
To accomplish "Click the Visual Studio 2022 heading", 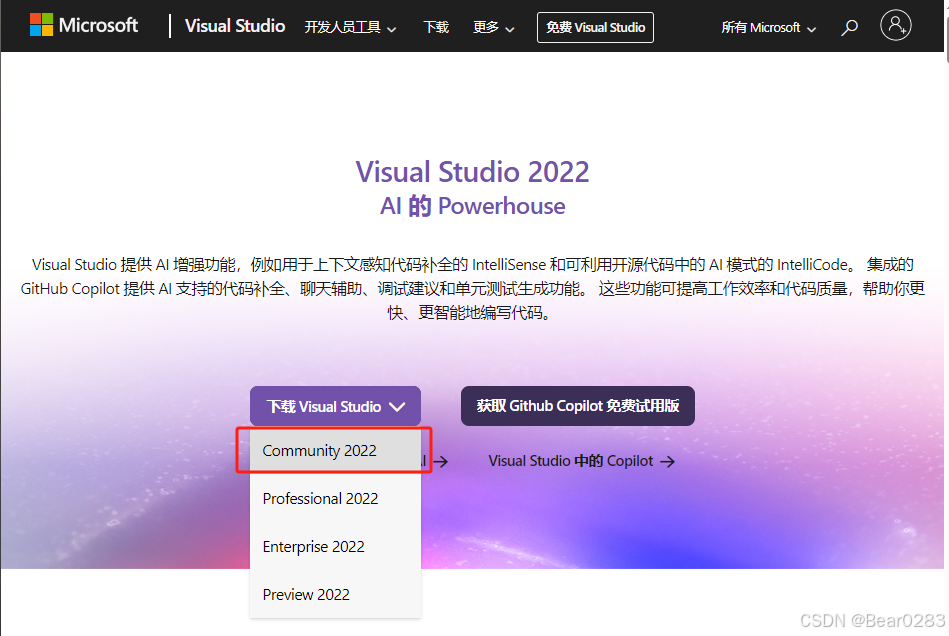I will pos(472,171).
